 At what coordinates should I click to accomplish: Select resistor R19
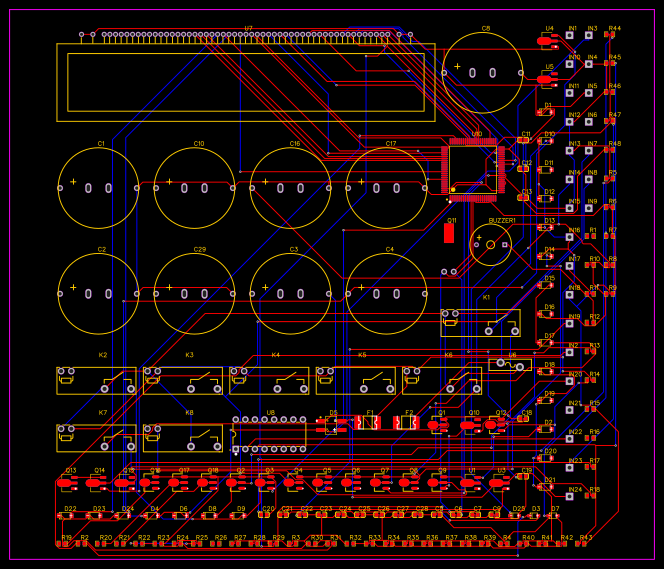point(64,544)
